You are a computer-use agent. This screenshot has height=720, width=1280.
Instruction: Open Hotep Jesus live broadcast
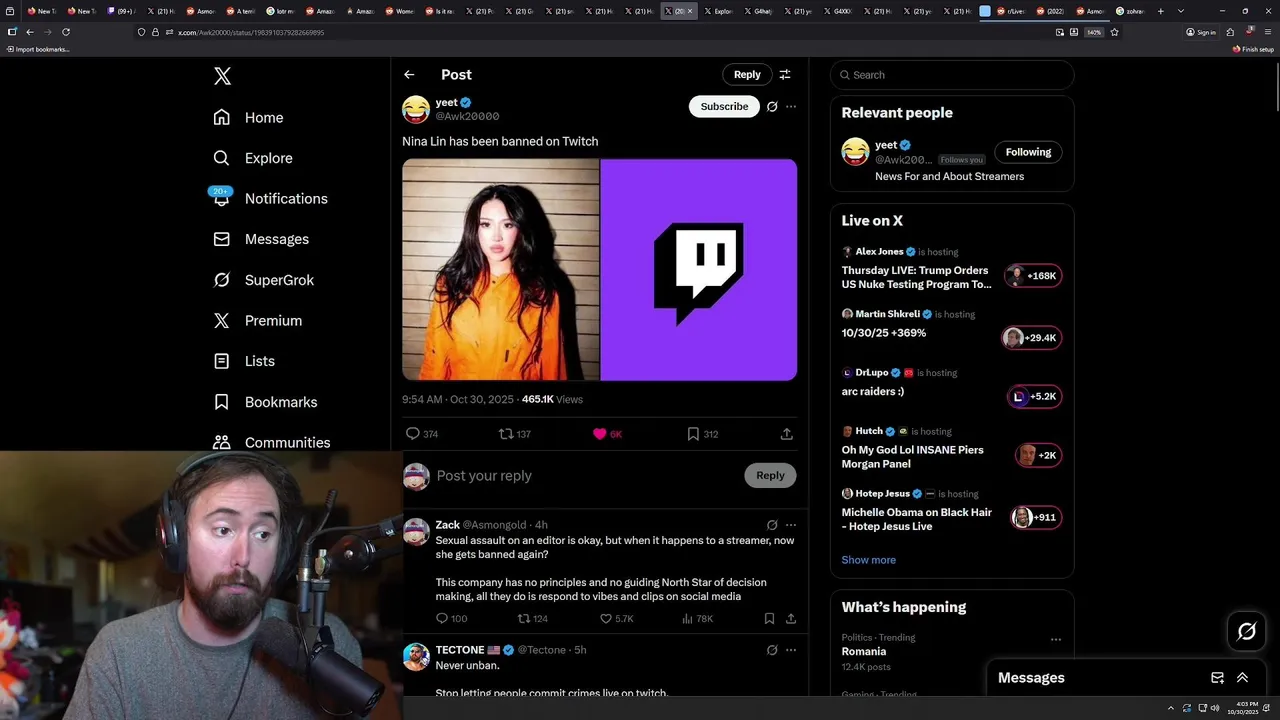(950, 510)
